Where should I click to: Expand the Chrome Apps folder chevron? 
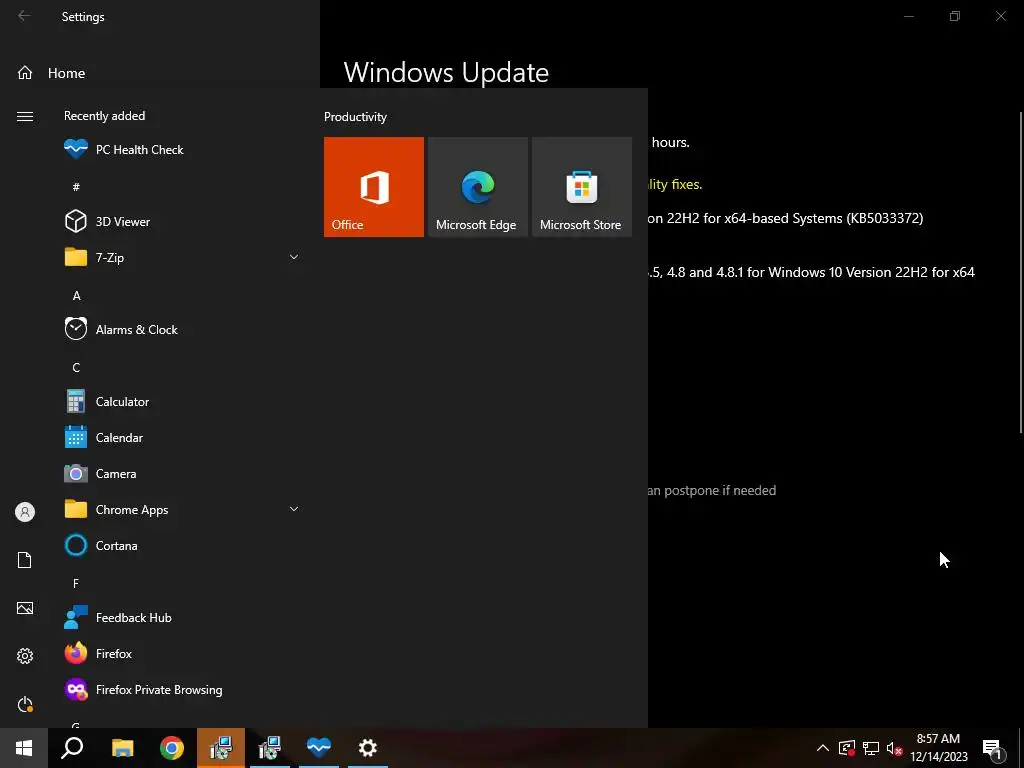[x=294, y=509]
